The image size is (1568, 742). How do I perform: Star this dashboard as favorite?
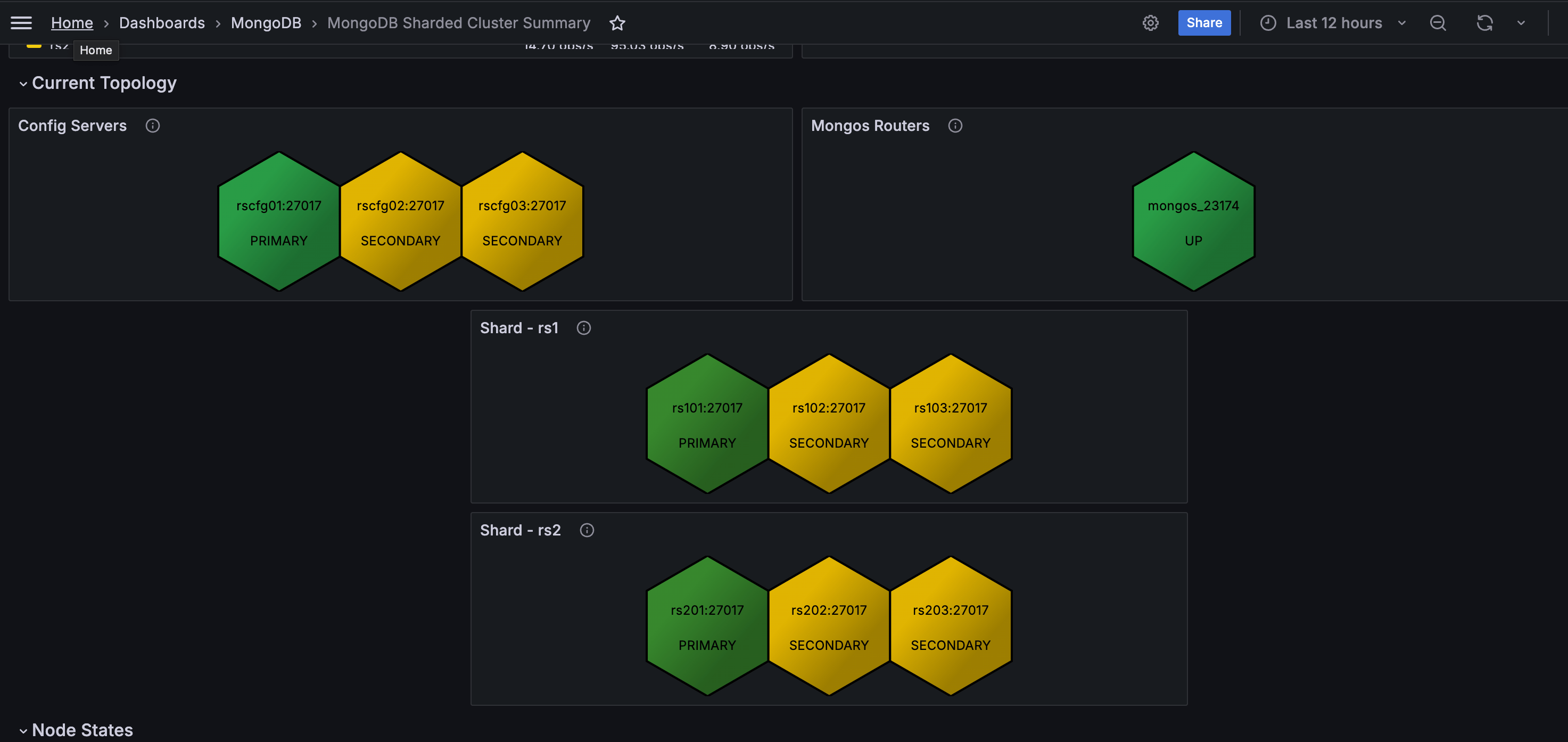[x=617, y=23]
